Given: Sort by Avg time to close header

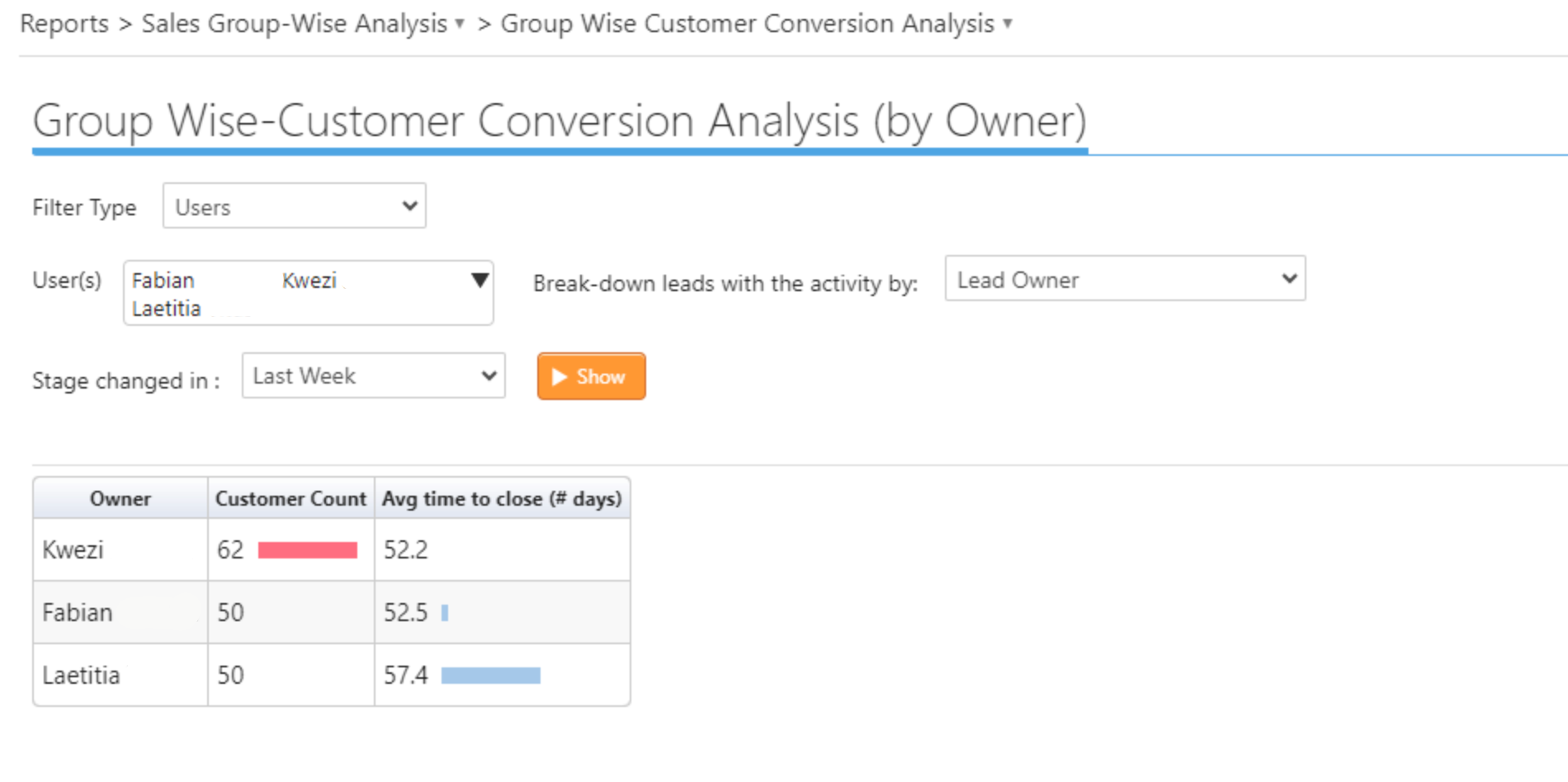Looking at the screenshot, I should point(502,499).
